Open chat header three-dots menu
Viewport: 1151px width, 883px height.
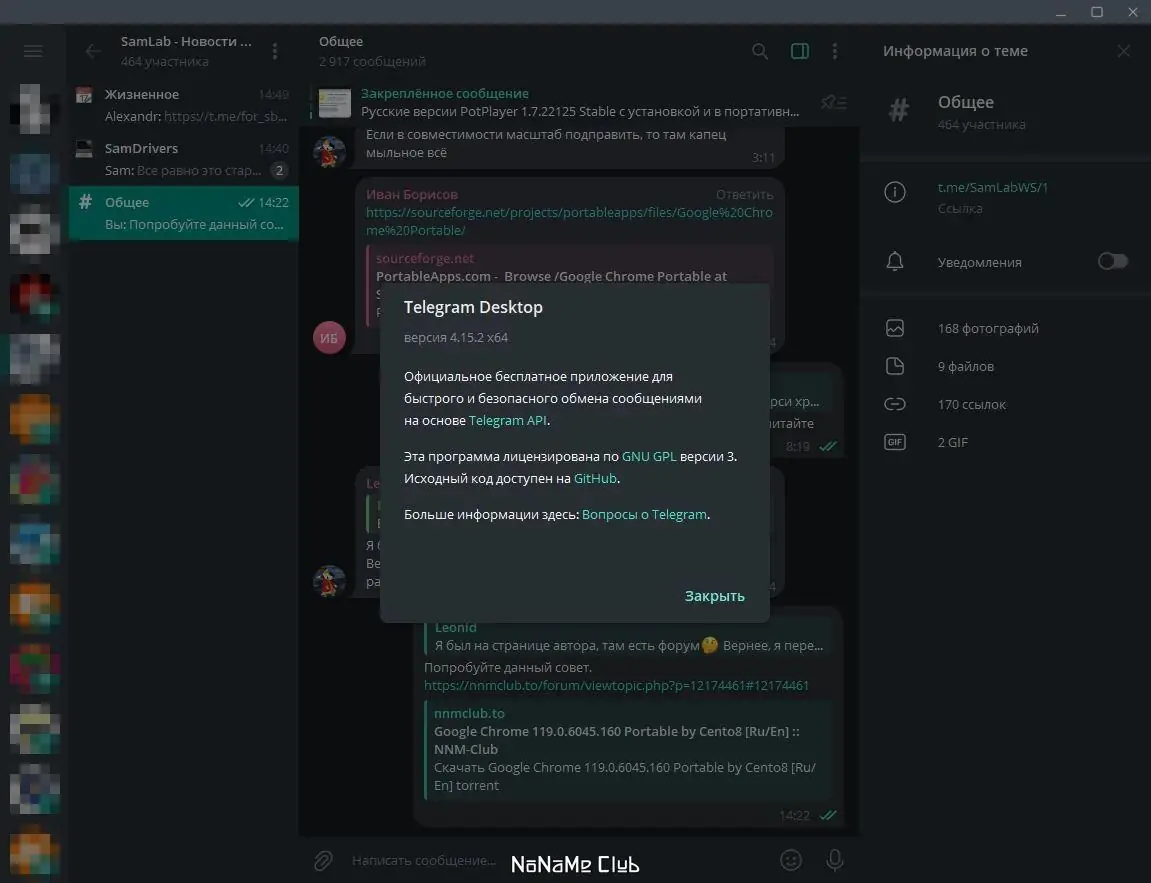pos(835,51)
